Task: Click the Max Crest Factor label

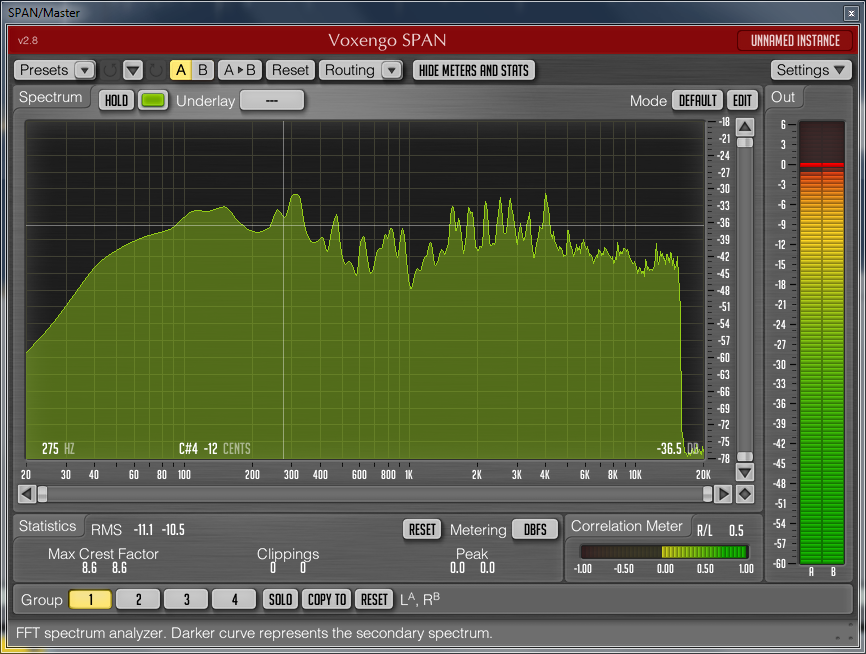Action: (x=103, y=553)
